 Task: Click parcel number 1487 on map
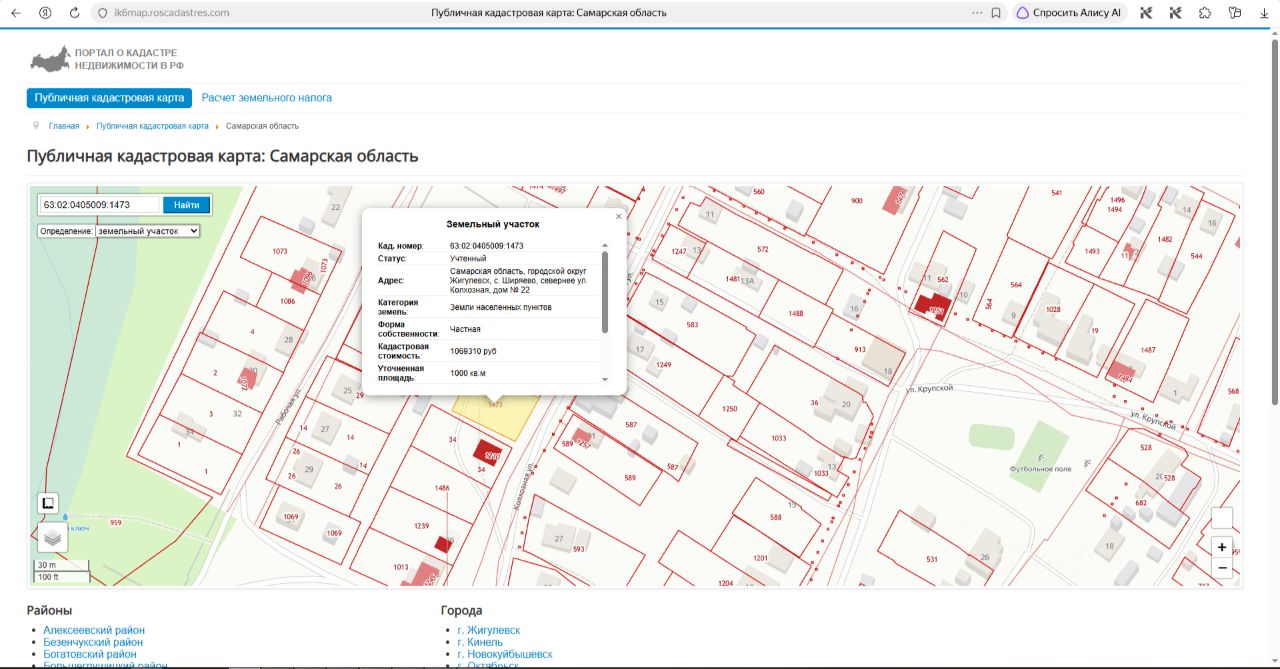pos(1148,350)
